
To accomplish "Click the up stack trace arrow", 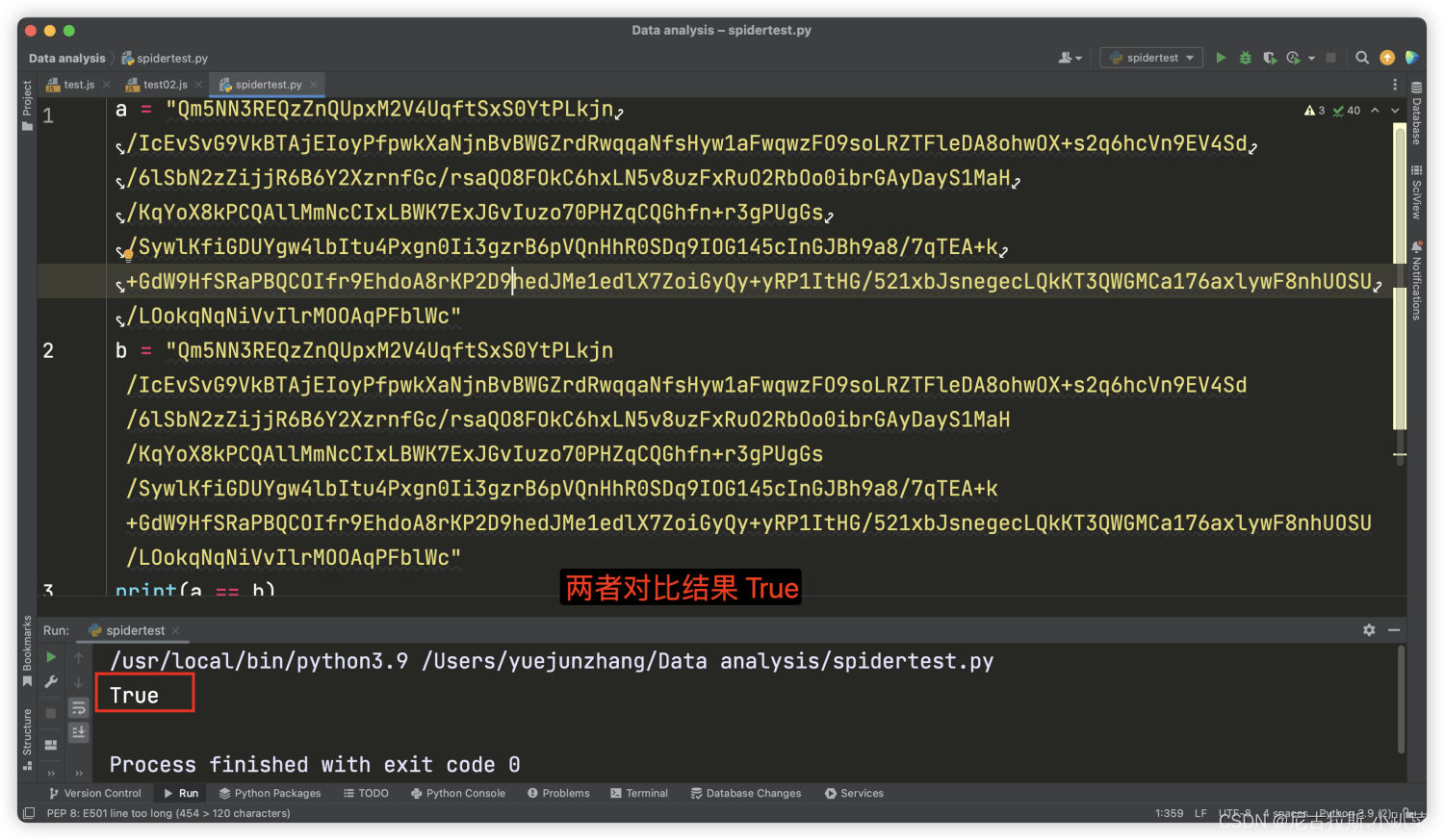I will click(x=79, y=657).
